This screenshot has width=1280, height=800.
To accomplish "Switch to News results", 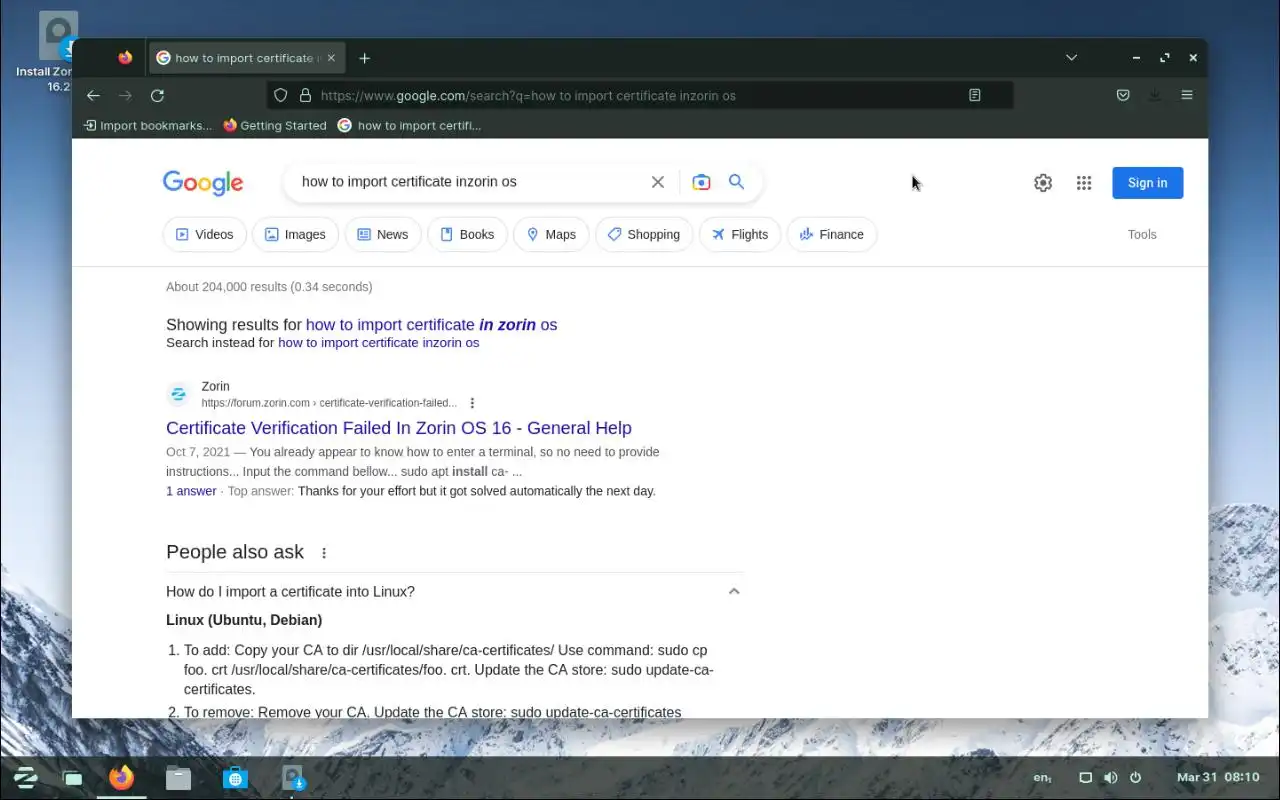I will [x=382, y=234].
